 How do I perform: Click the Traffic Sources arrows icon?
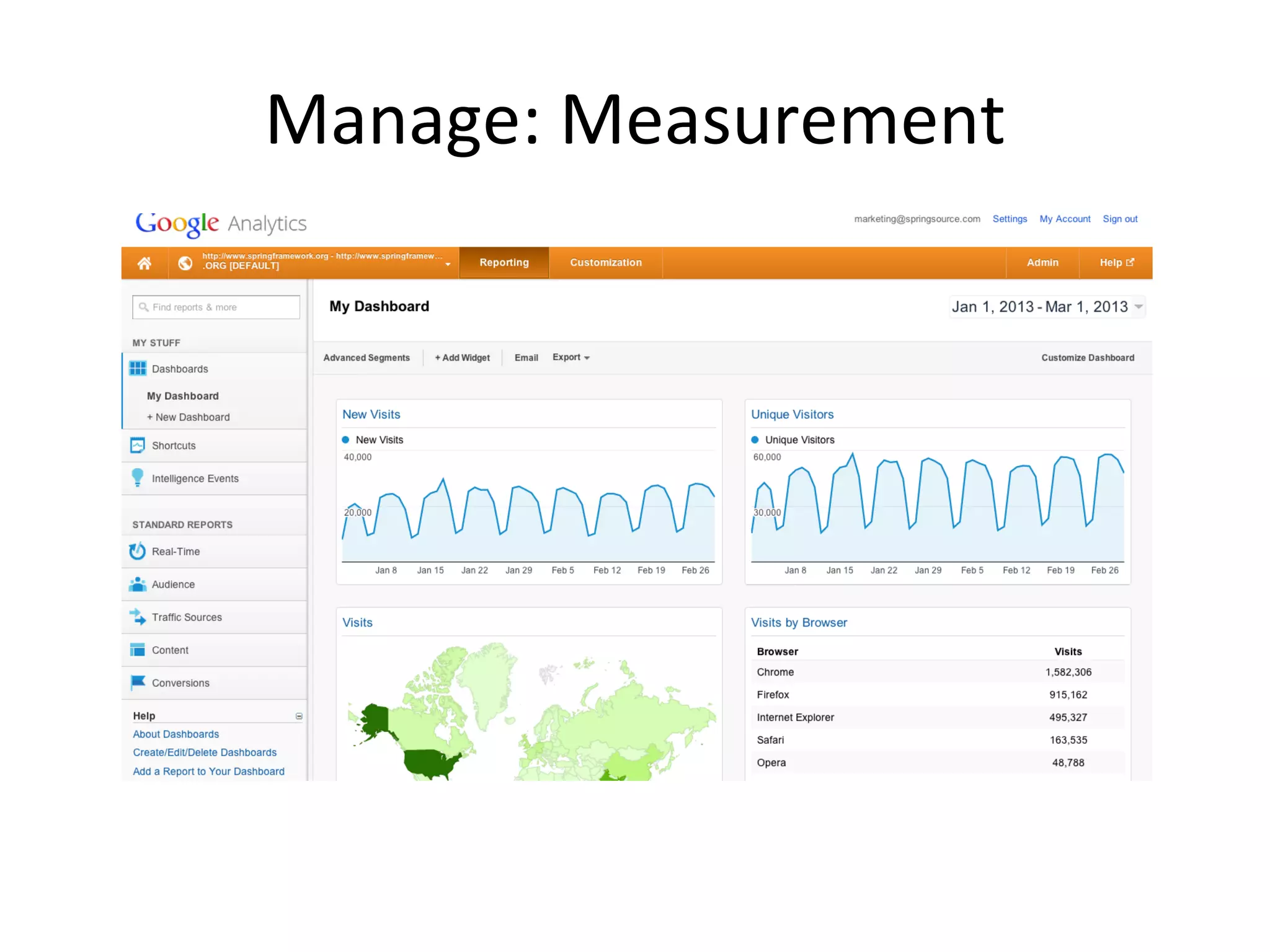pos(138,617)
